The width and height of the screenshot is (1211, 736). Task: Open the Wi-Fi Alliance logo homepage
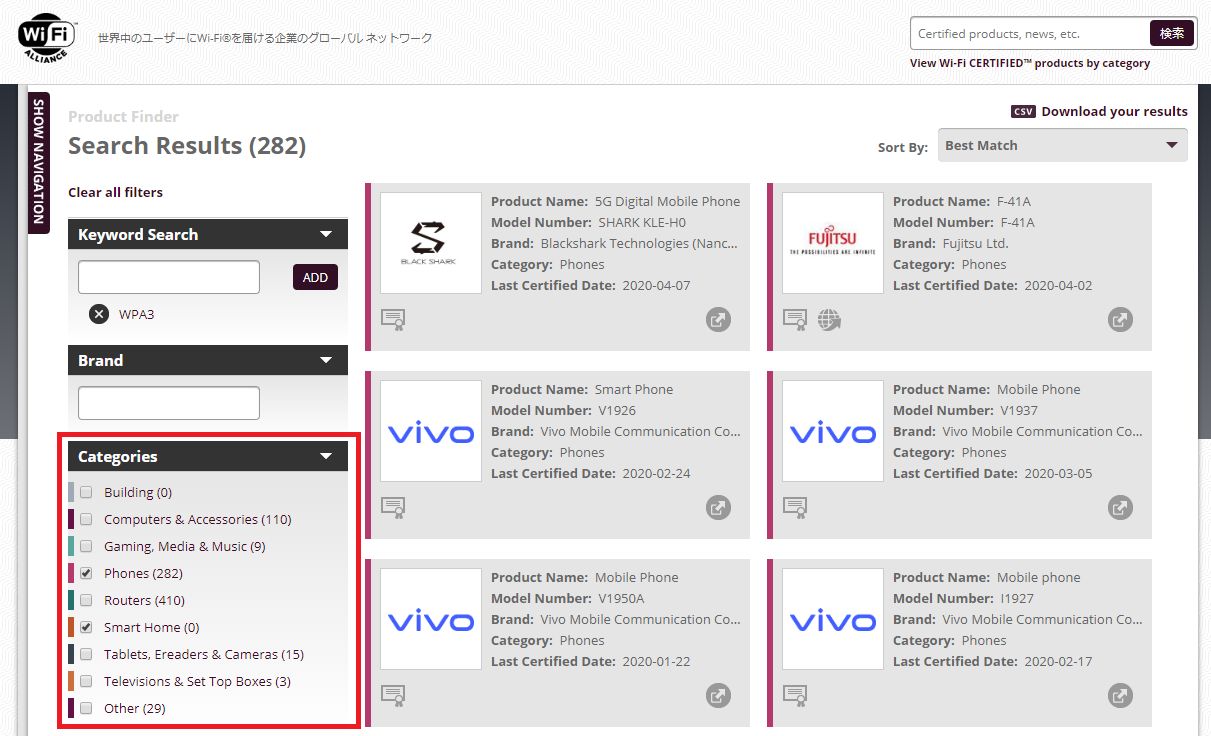[46, 38]
